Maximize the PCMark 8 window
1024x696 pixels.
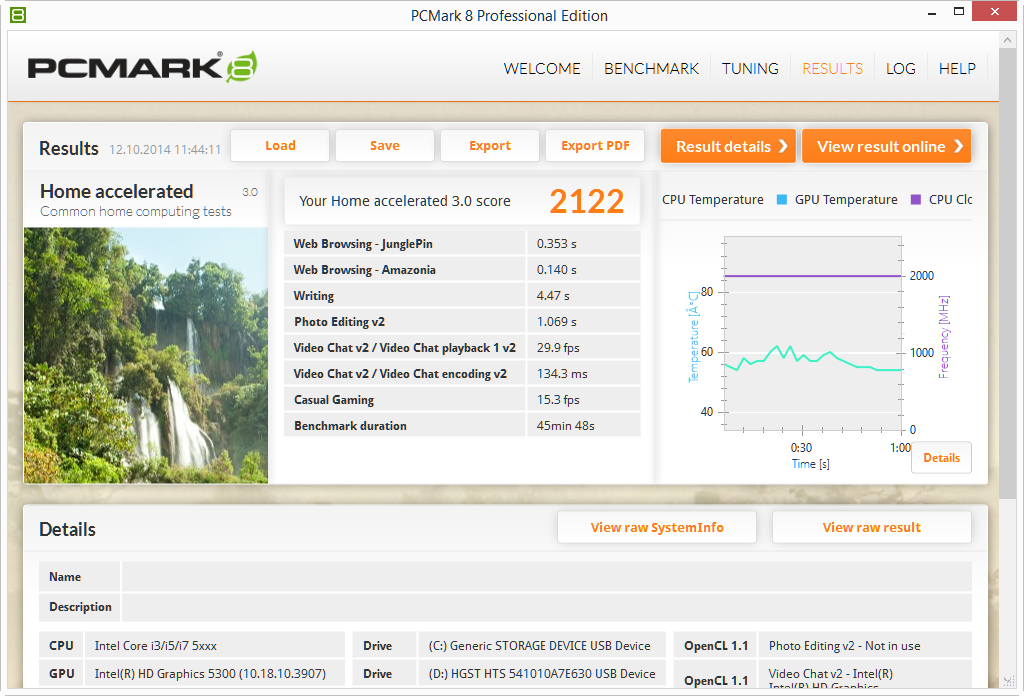pos(959,12)
